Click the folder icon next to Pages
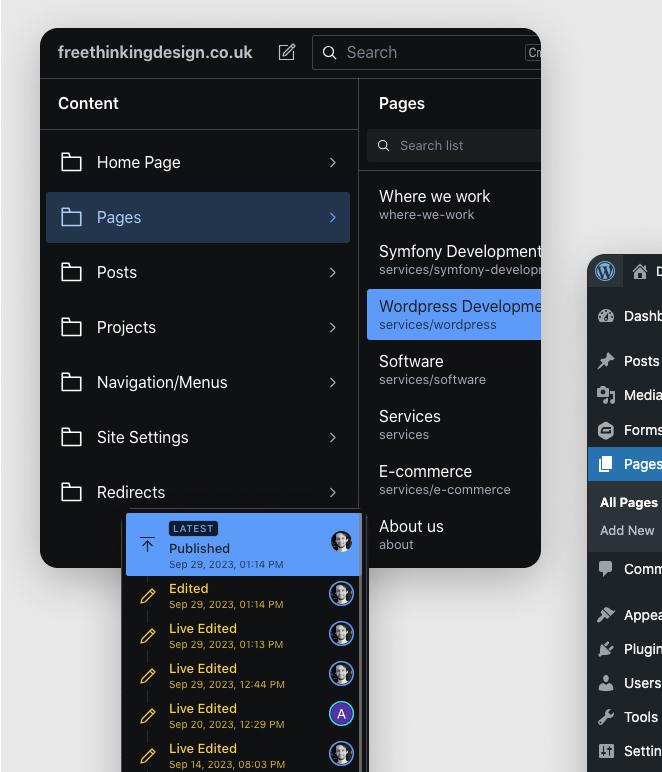Viewport: 662px width, 772px height. coord(71,217)
